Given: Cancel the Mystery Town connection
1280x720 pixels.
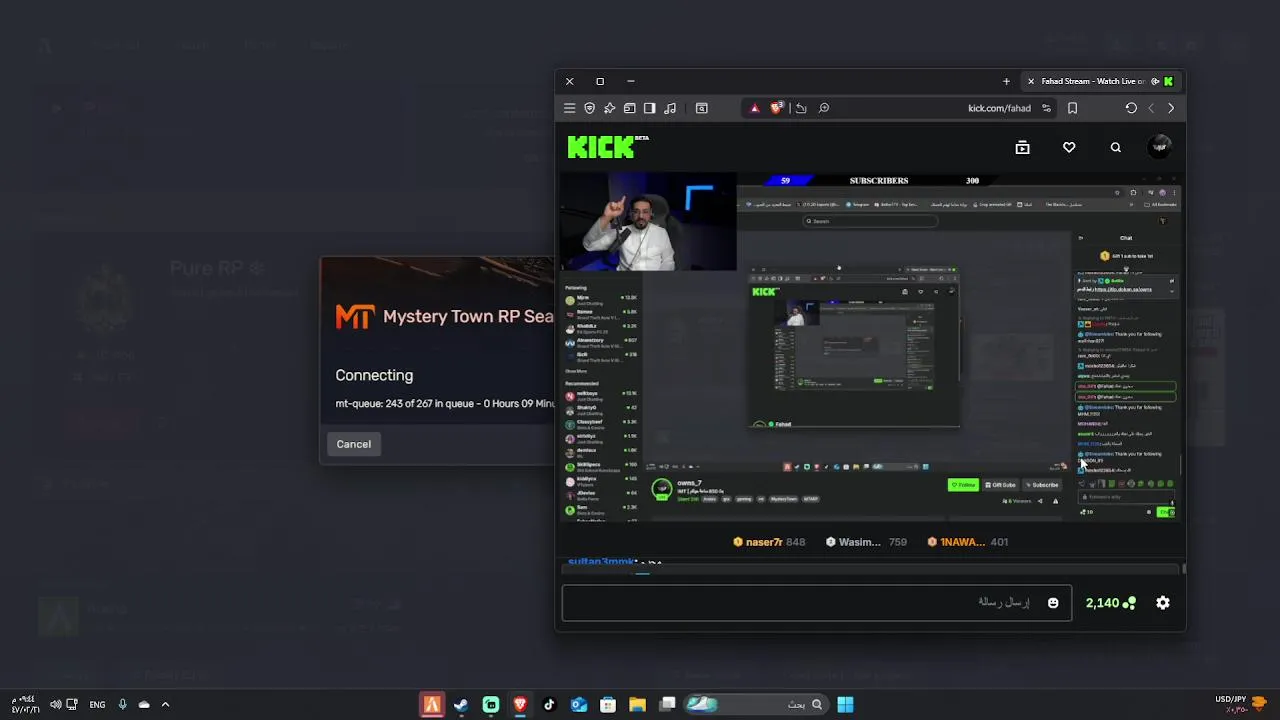Looking at the screenshot, I should [x=353, y=444].
